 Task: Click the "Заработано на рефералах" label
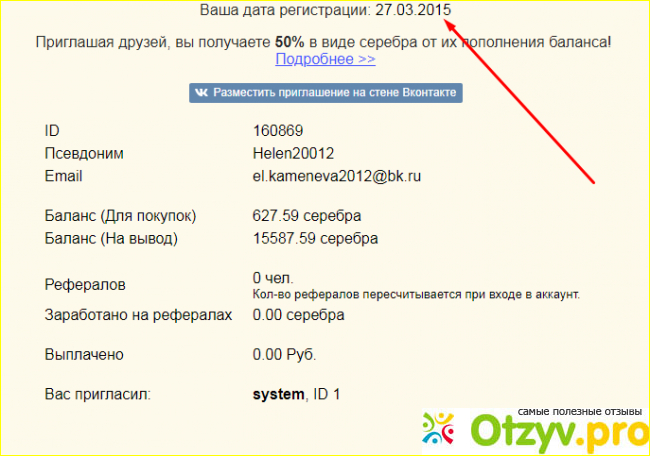(x=139, y=315)
